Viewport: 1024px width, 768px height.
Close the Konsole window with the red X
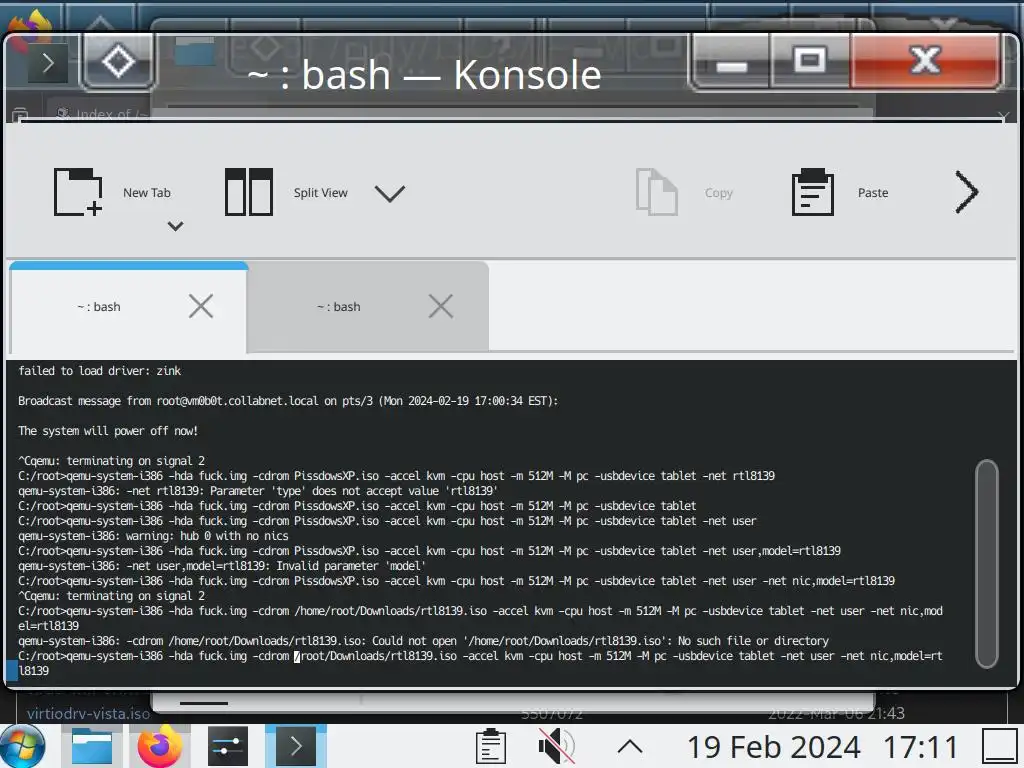(925, 61)
